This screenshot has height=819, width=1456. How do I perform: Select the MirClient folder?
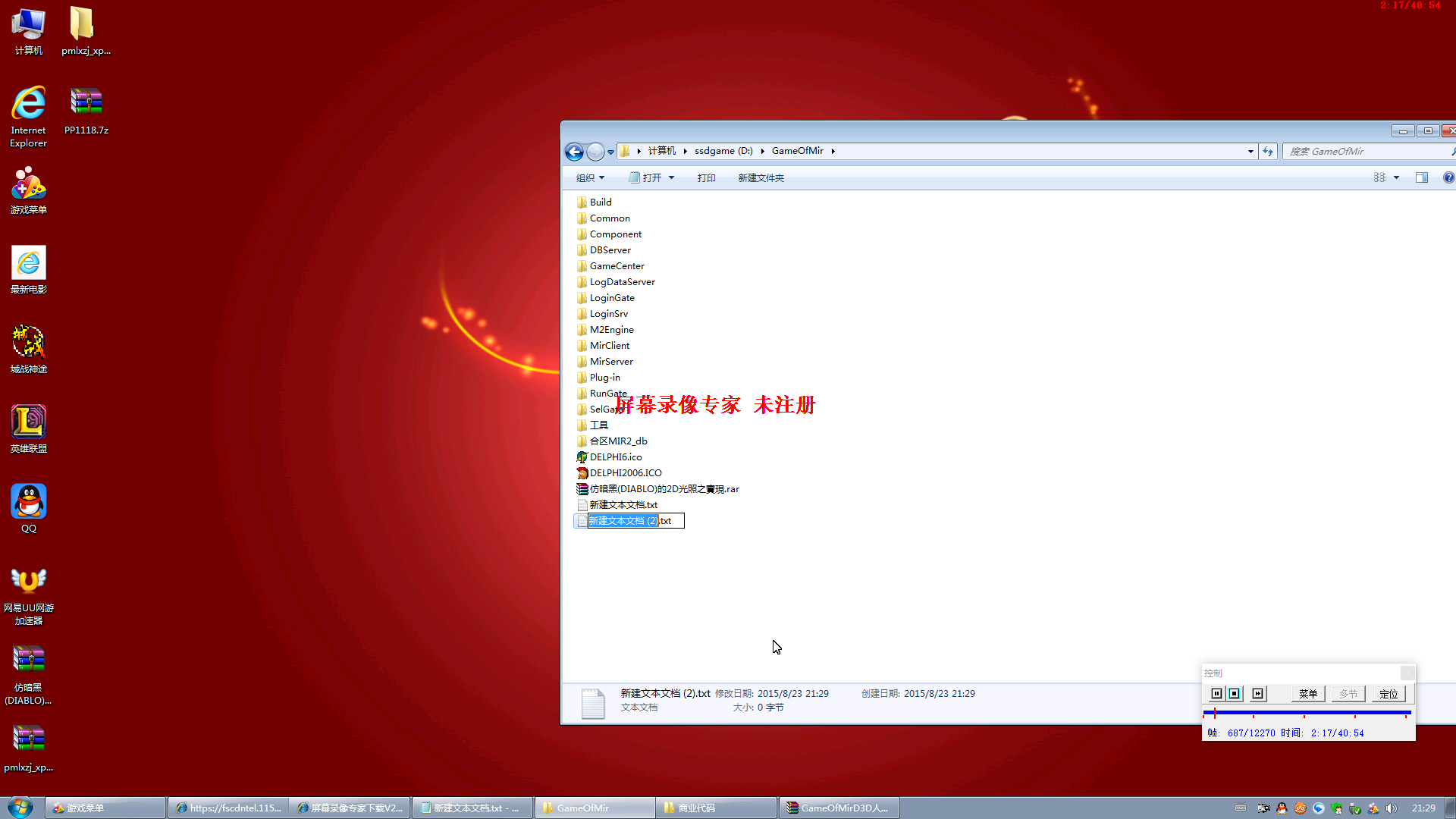pyautogui.click(x=603, y=346)
